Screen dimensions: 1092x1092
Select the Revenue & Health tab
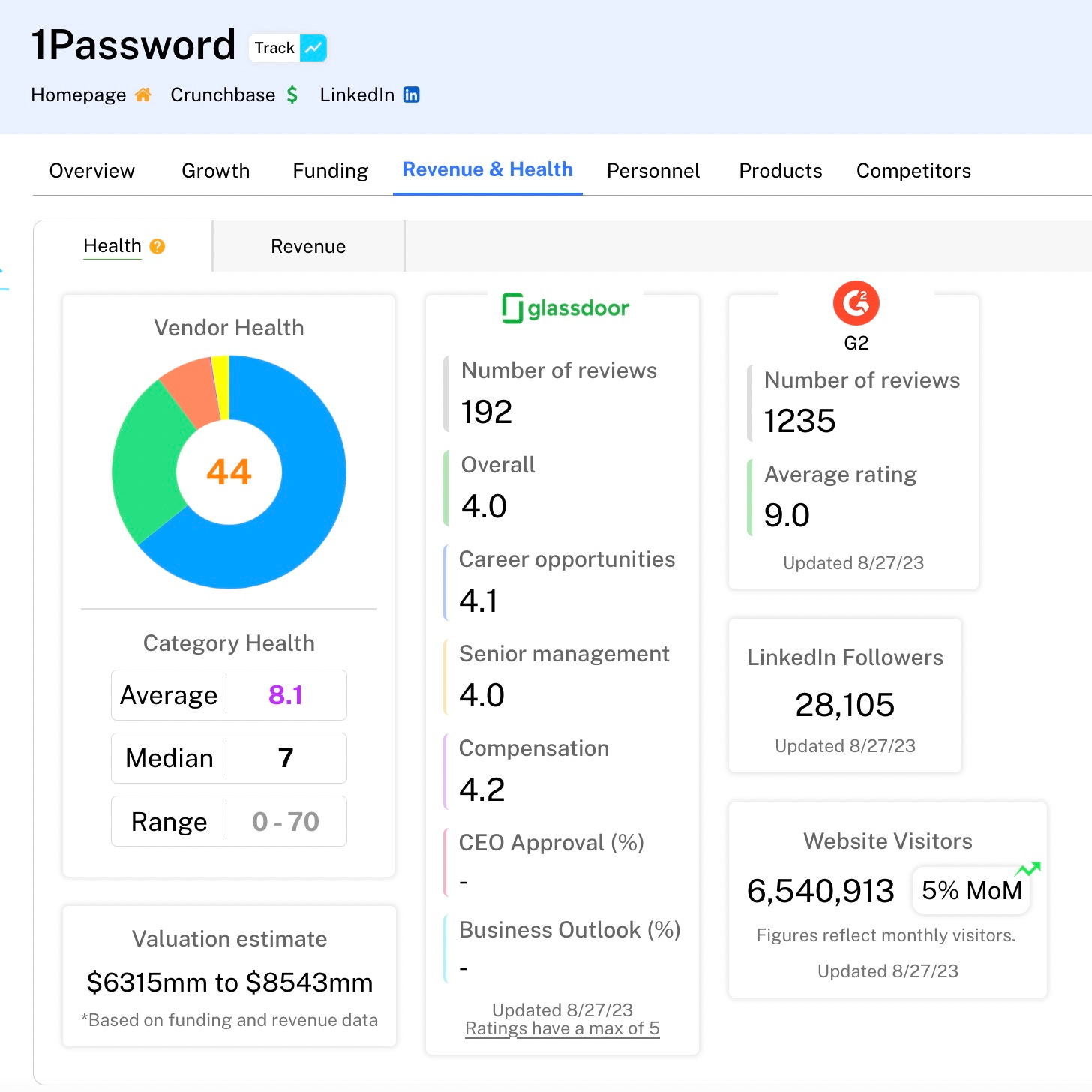click(x=487, y=170)
